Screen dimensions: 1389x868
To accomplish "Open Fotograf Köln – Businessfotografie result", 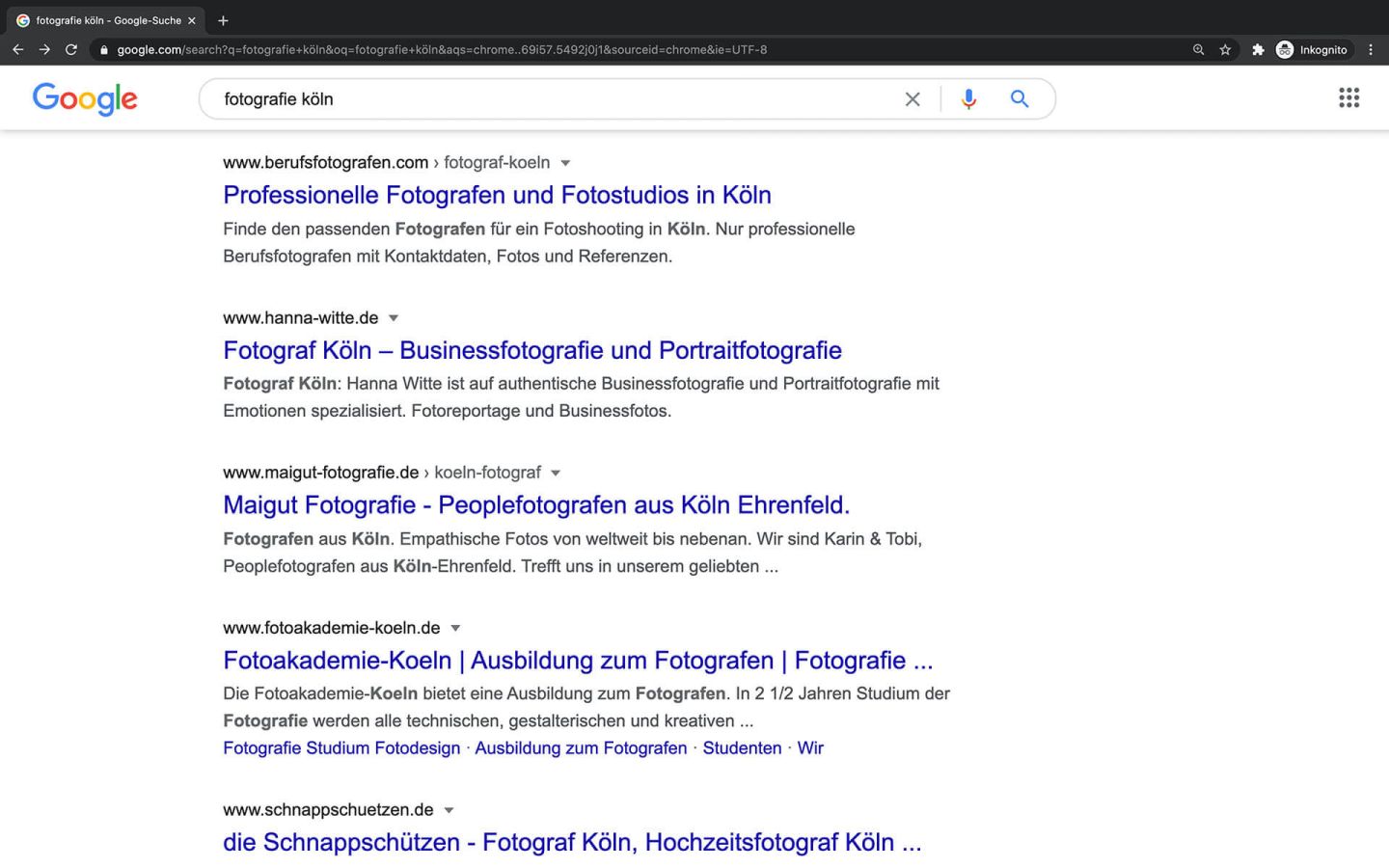I will pos(532,350).
